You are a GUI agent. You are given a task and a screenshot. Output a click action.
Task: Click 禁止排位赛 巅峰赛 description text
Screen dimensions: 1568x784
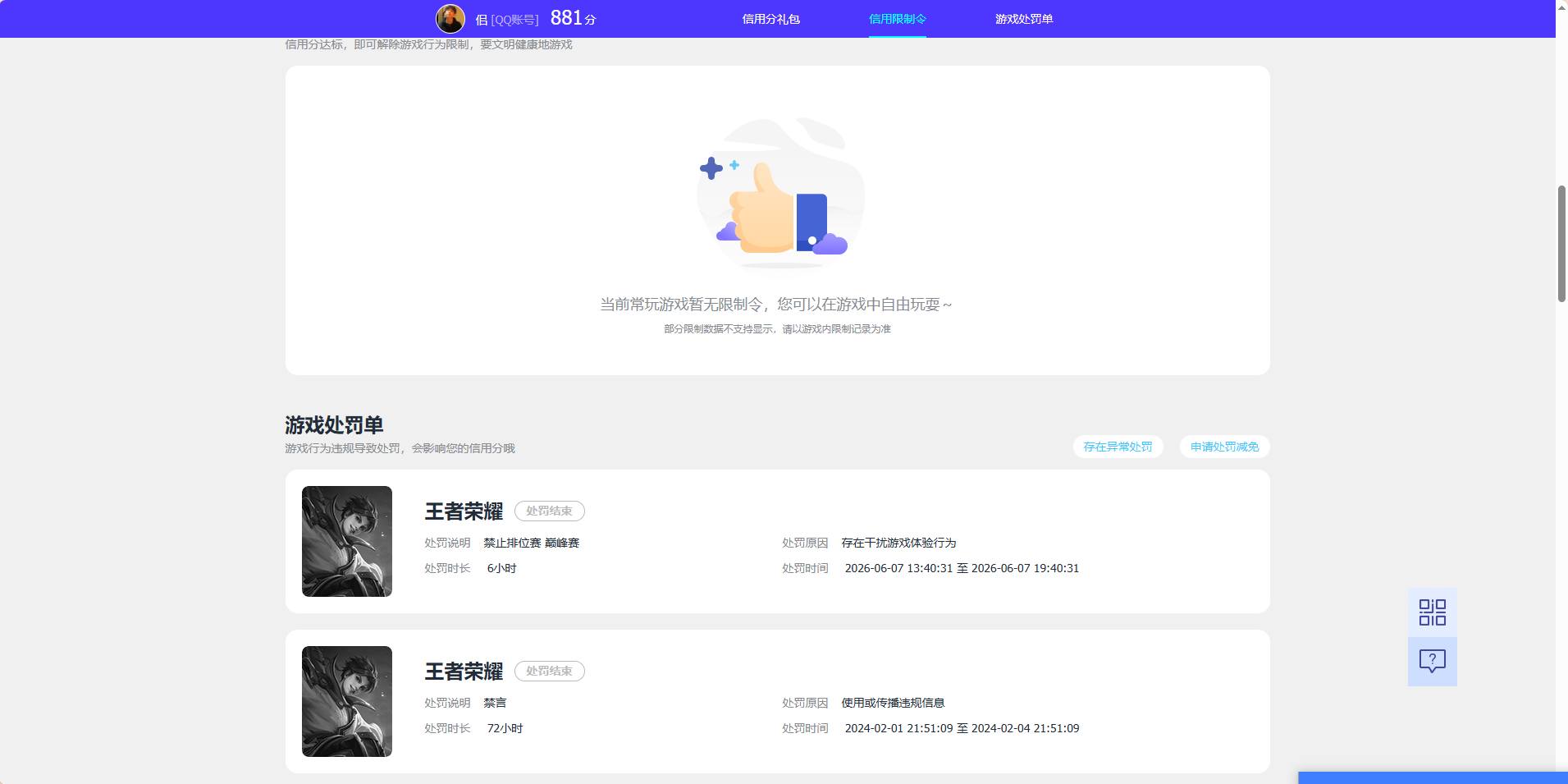[531, 543]
